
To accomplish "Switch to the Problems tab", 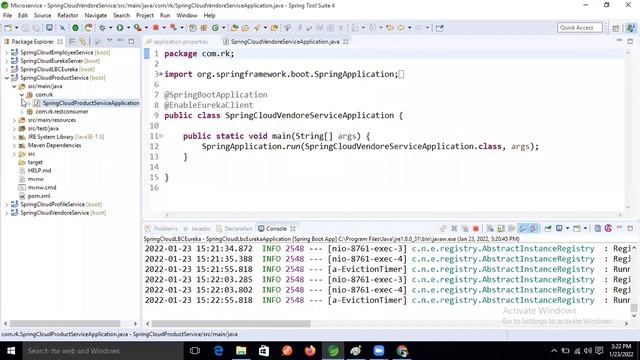I will click(x=165, y=229).
